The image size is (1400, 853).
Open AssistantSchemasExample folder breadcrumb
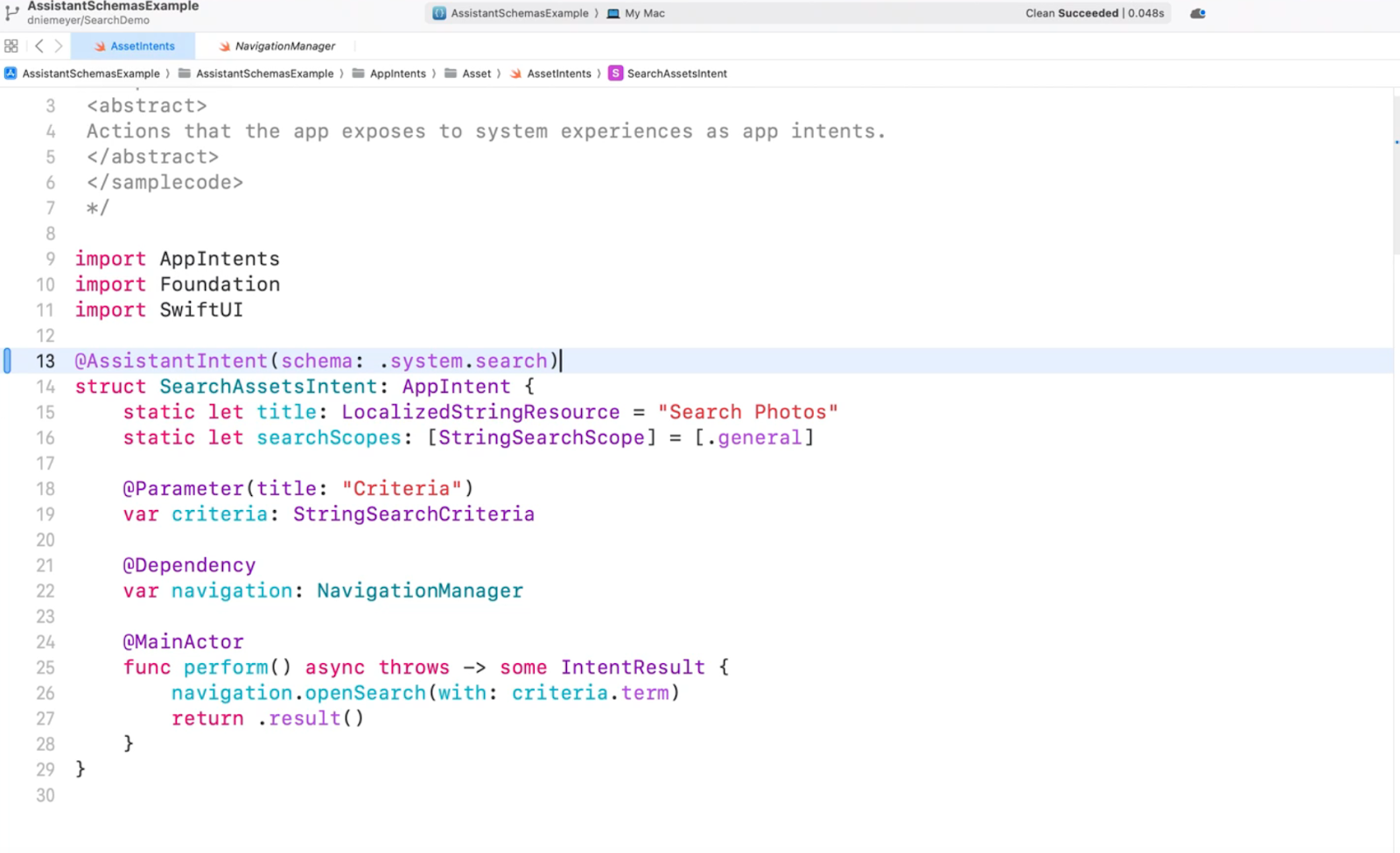point(255,73)
